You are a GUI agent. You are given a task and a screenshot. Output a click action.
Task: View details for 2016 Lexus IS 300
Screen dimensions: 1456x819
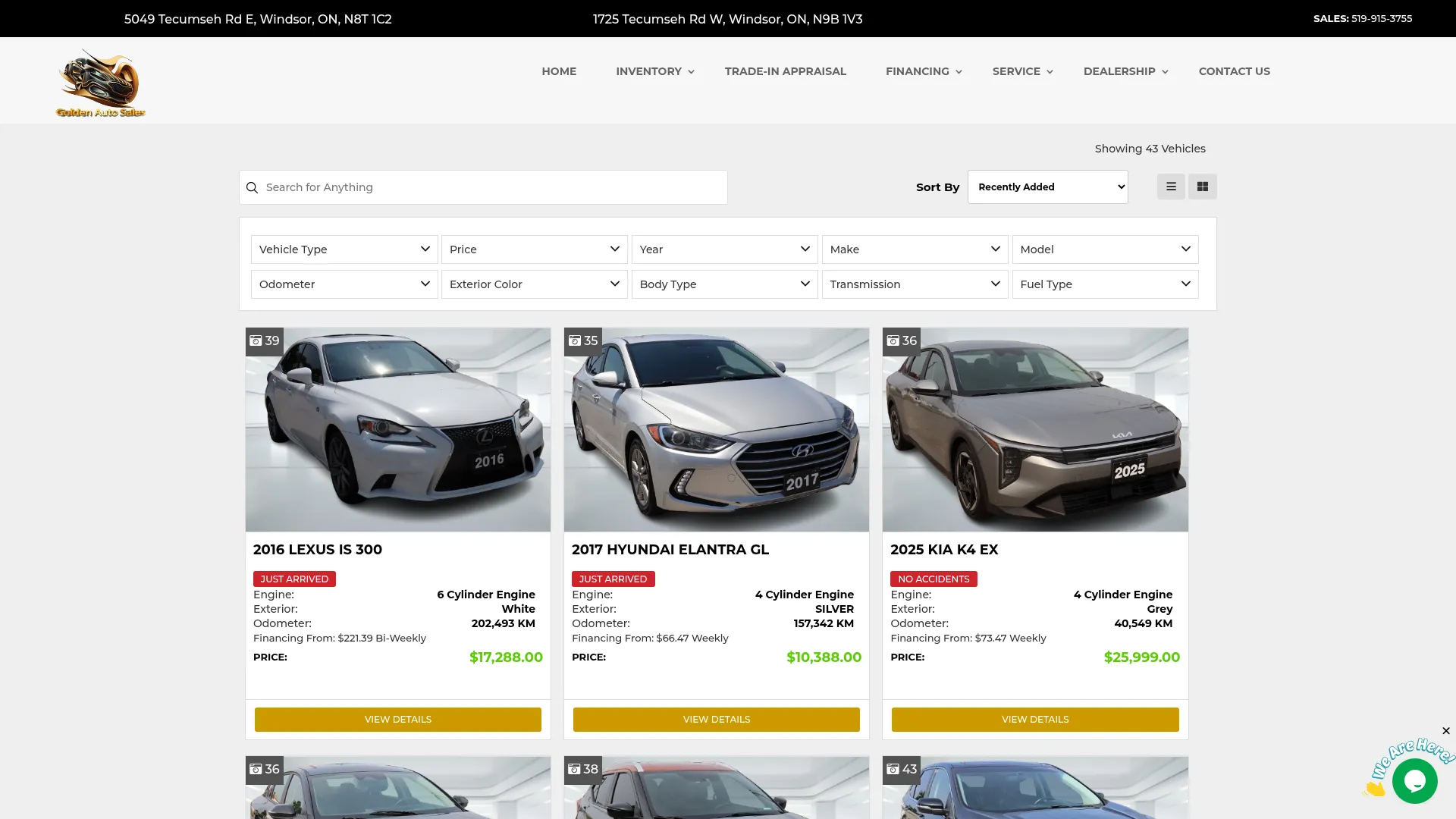[398, 720]
